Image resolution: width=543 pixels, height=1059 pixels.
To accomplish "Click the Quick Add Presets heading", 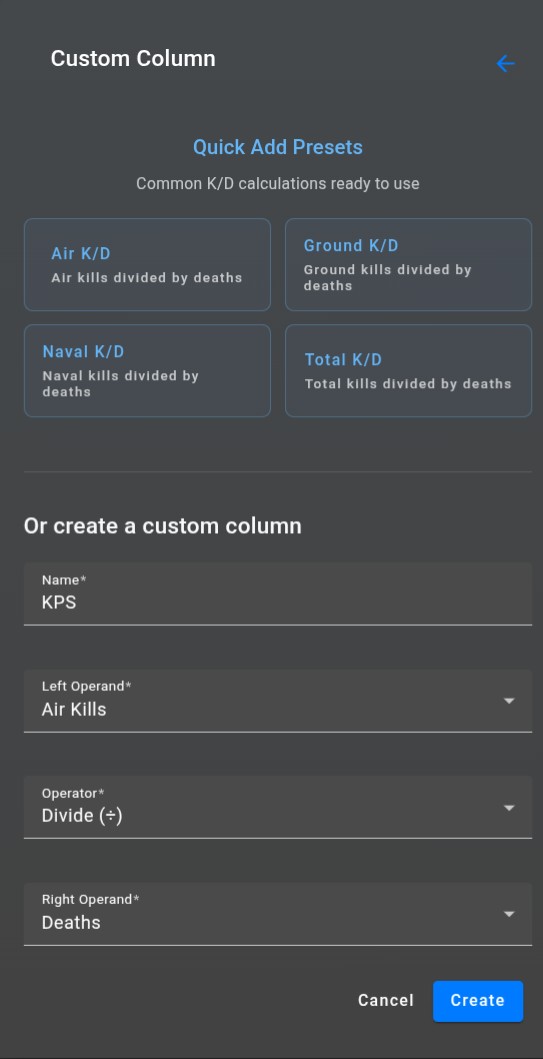I will (x=278, y=147).
